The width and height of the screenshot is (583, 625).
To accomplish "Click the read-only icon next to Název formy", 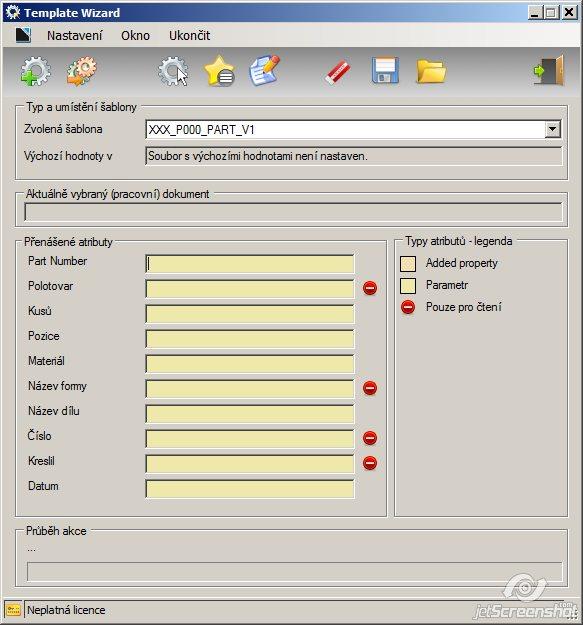I will (x=370, y=388).
